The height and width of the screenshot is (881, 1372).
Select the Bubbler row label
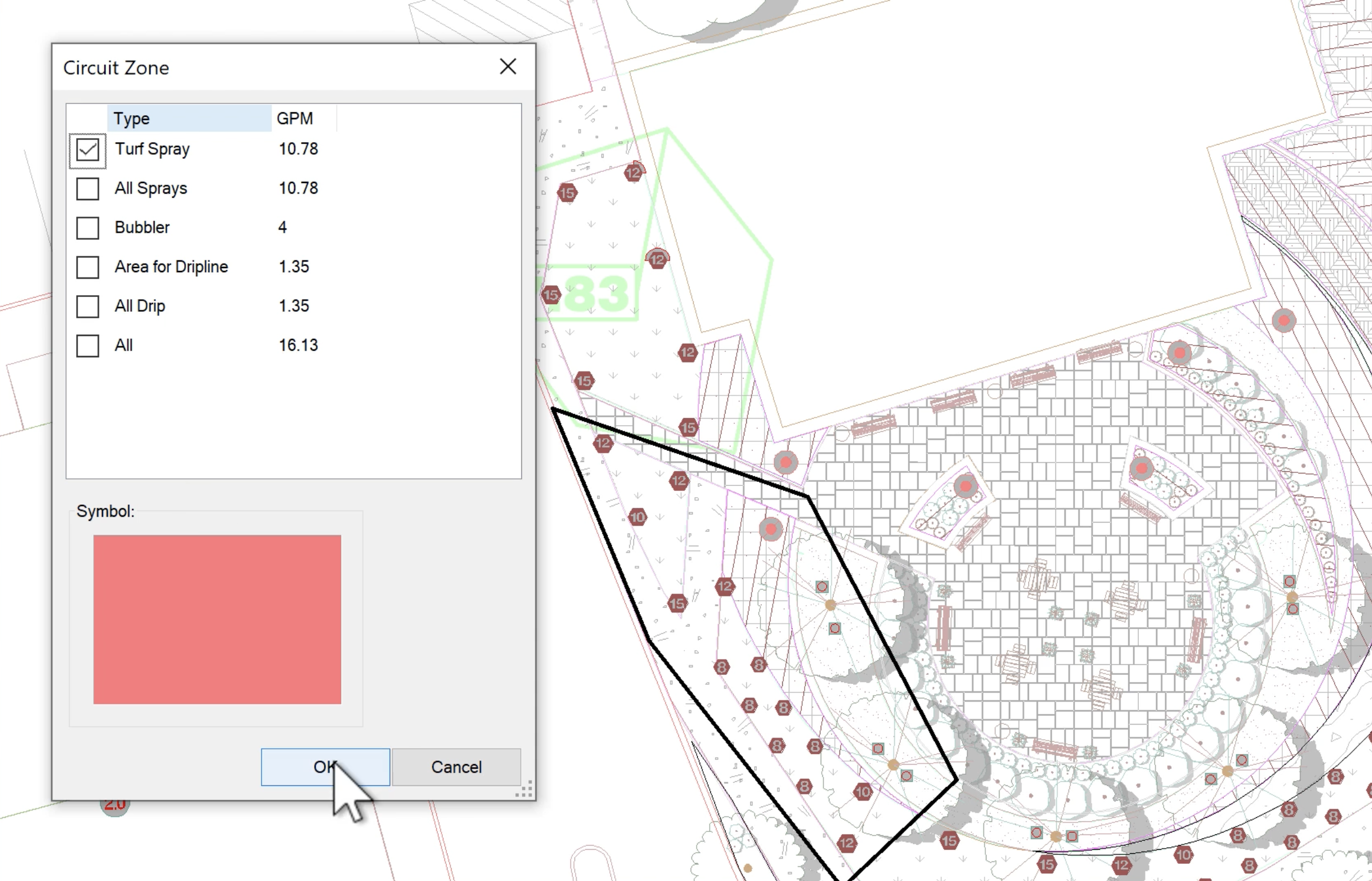(142, 227)
